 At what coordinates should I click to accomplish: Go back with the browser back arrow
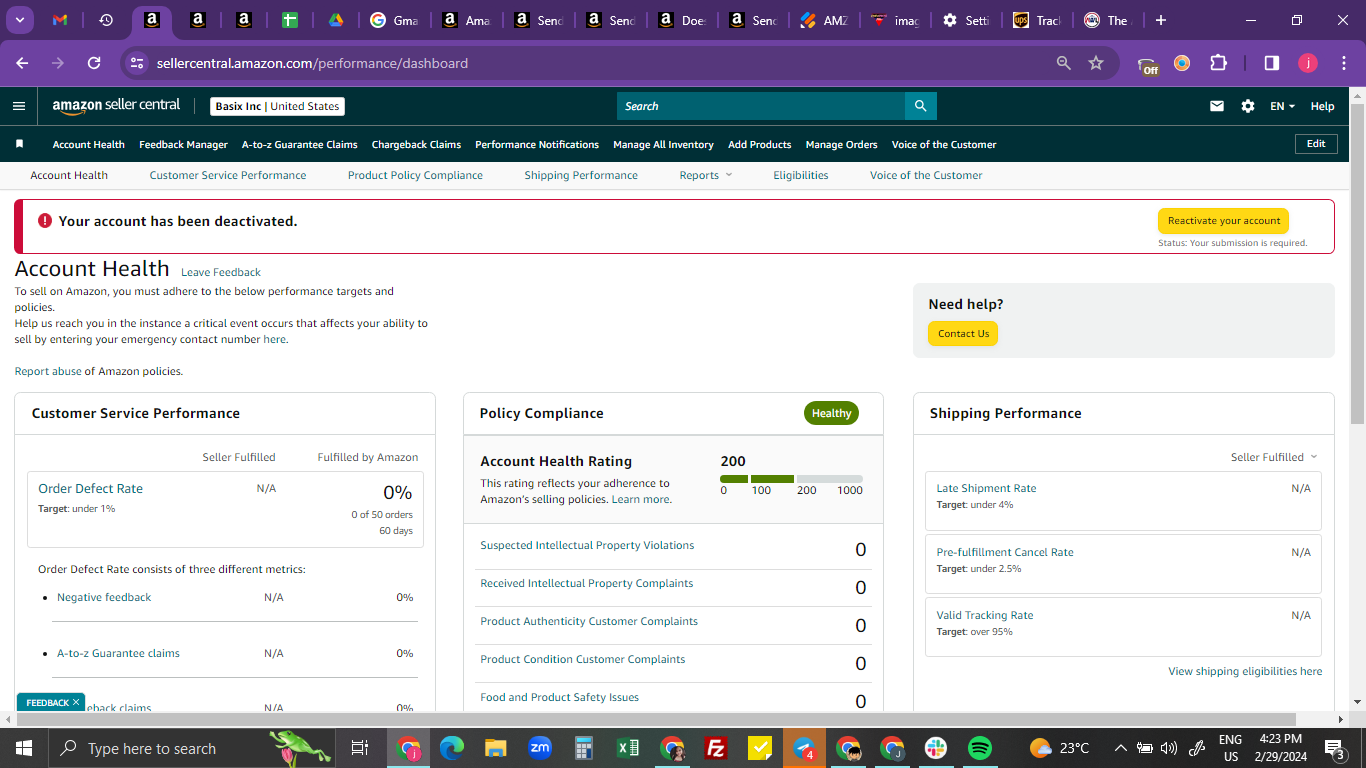coord(23,63)
